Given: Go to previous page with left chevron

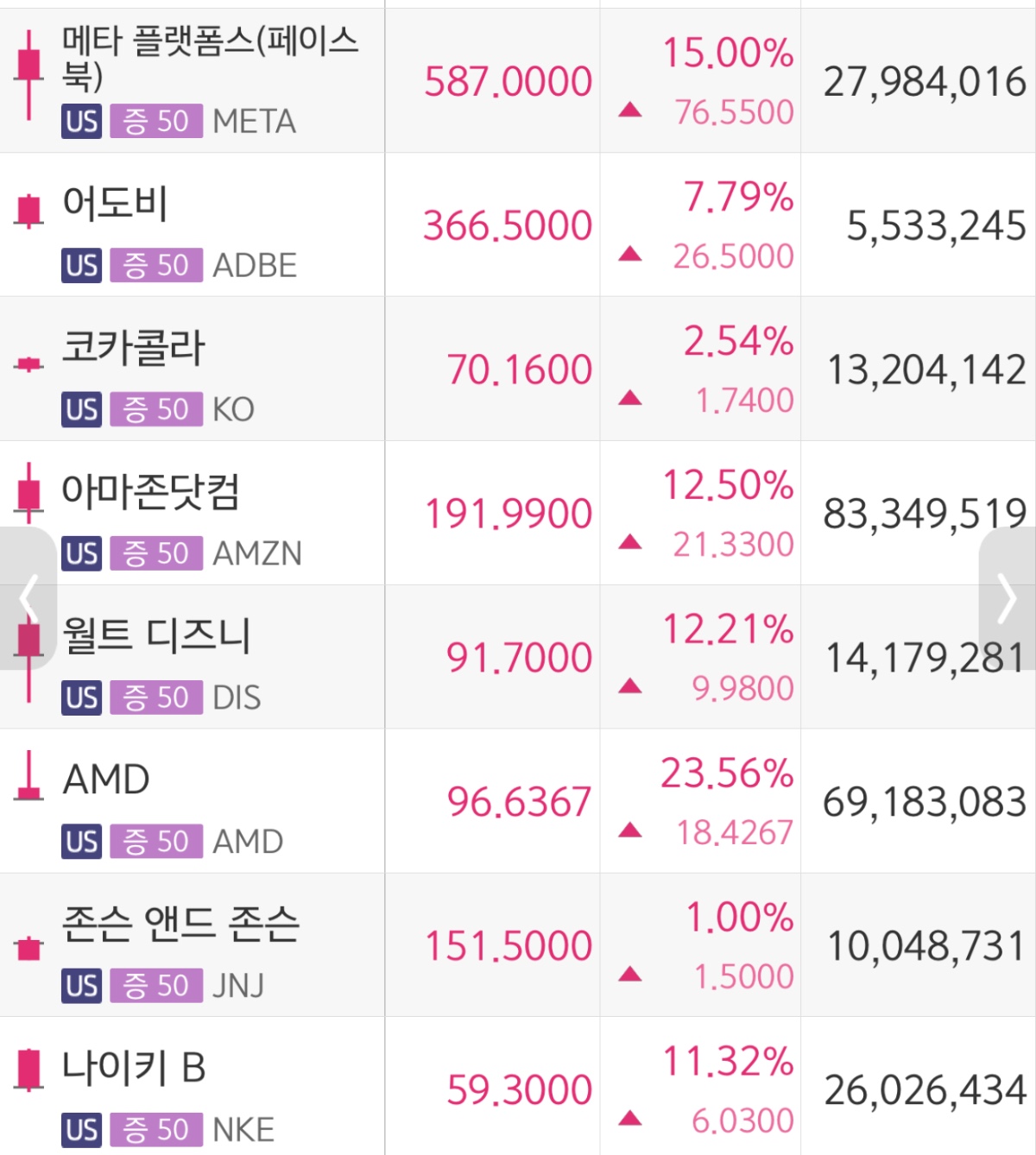Looking at the screenshot, I should 28,598.
